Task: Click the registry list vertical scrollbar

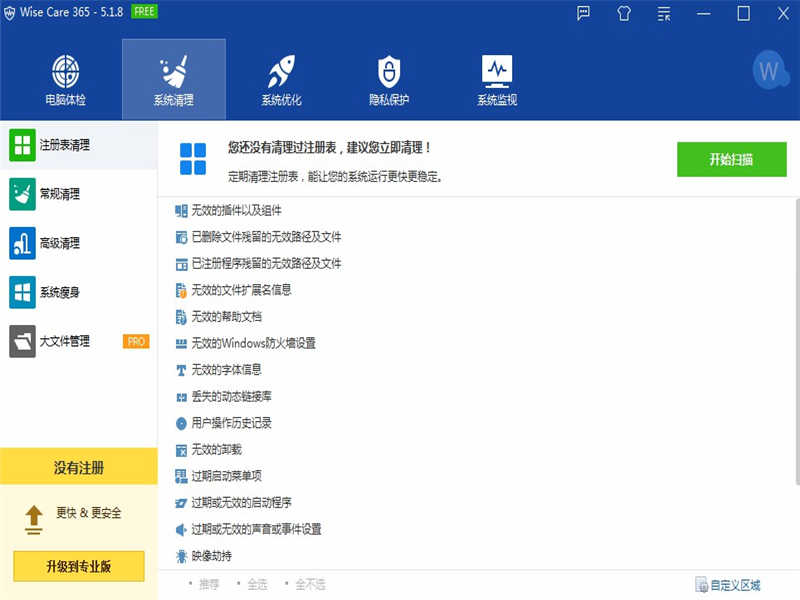Action: [x=797, y=342]
